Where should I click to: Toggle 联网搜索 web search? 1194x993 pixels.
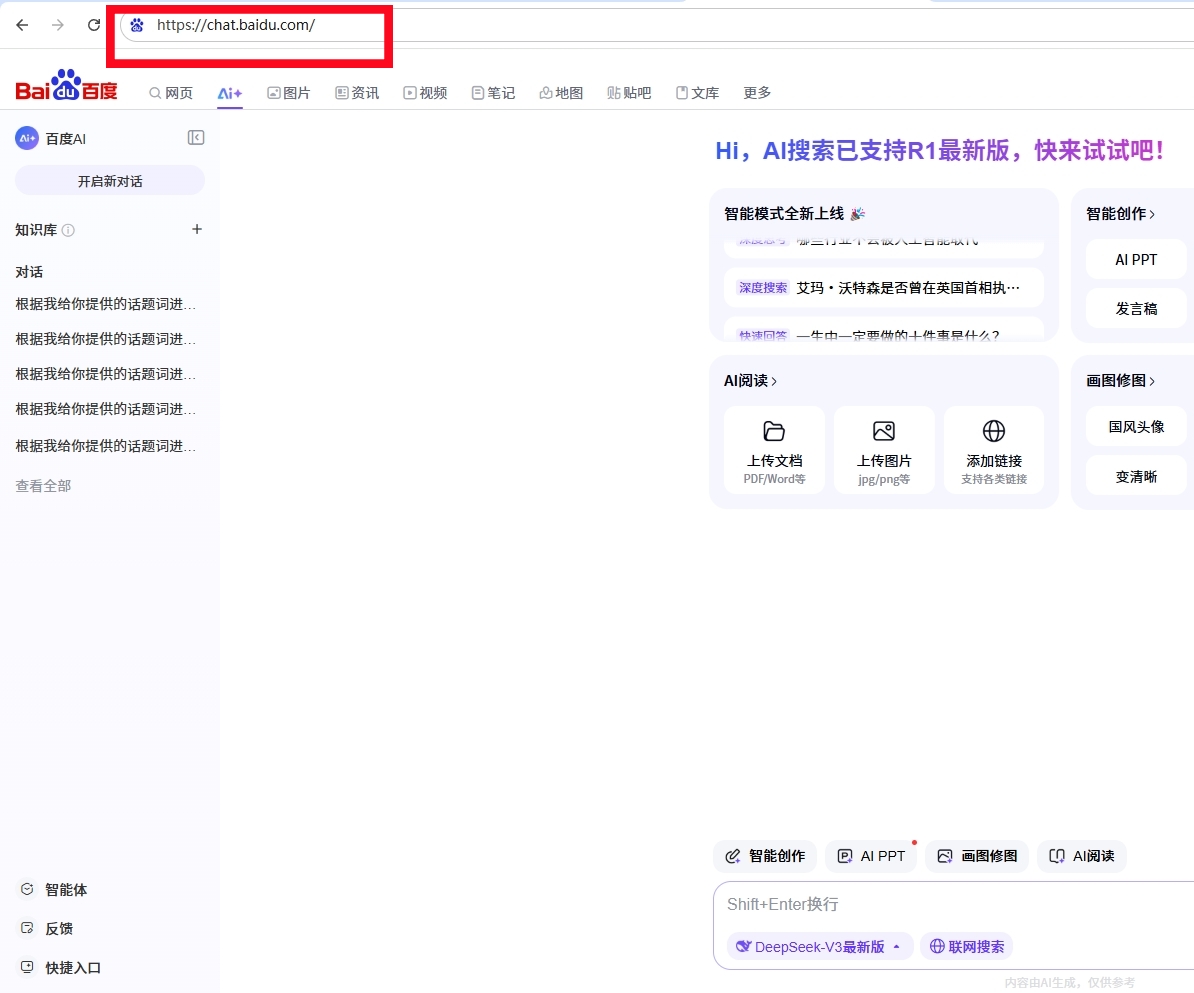pos(966,947)
